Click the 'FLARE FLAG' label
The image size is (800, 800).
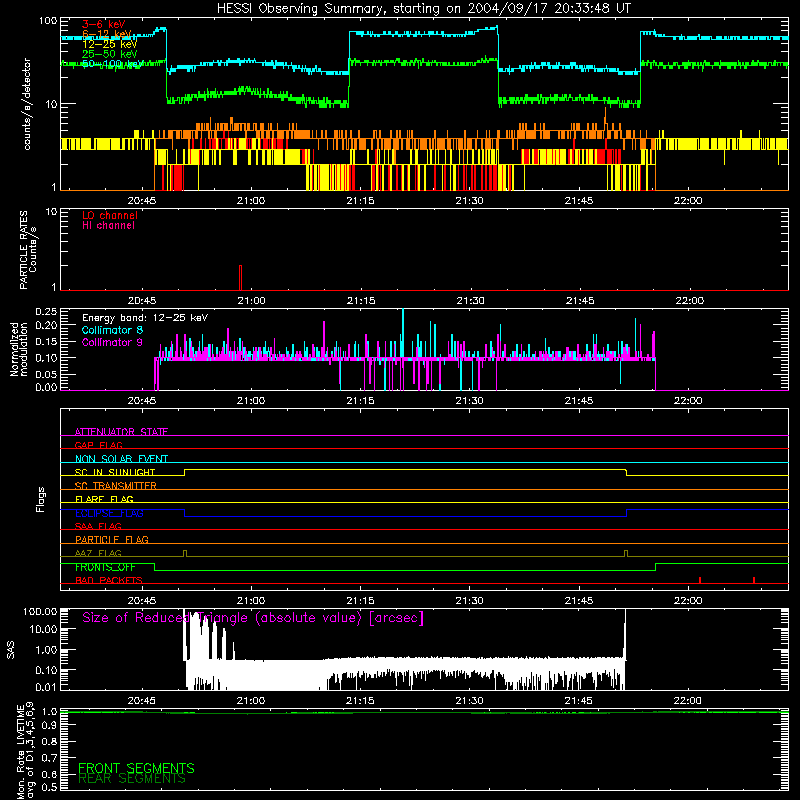(x=104, y=499)
